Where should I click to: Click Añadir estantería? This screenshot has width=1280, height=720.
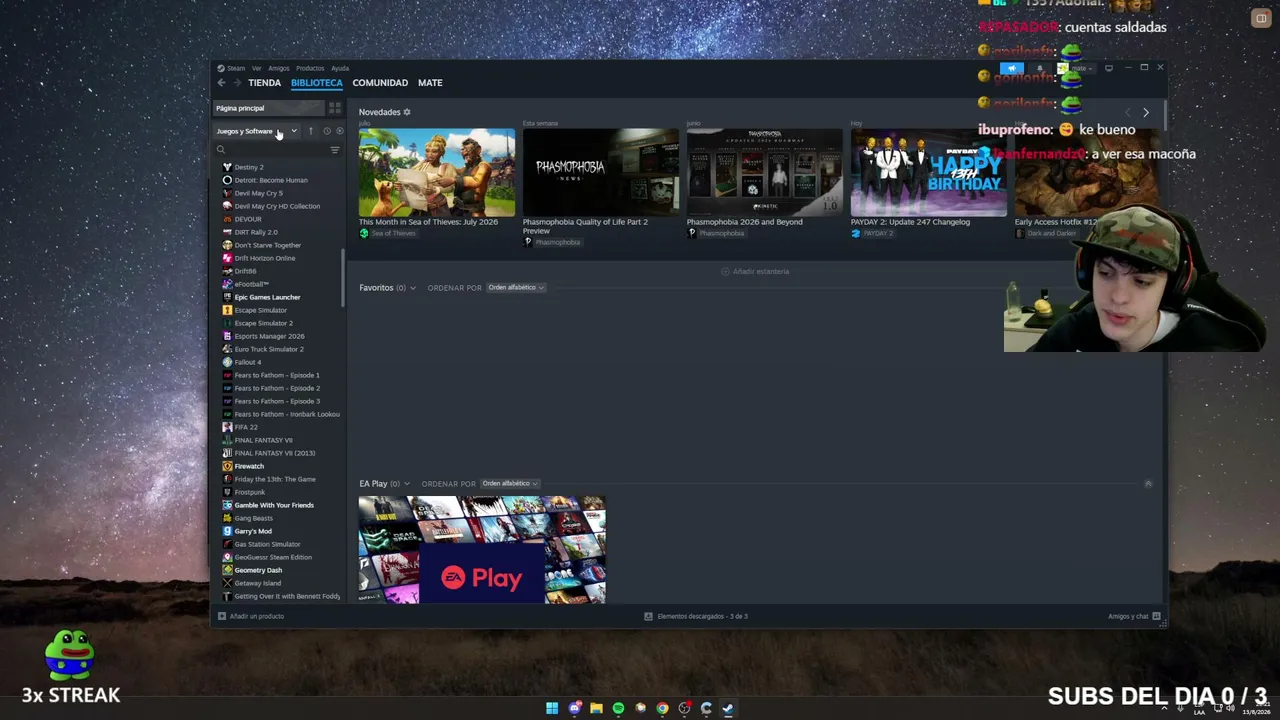755,272
